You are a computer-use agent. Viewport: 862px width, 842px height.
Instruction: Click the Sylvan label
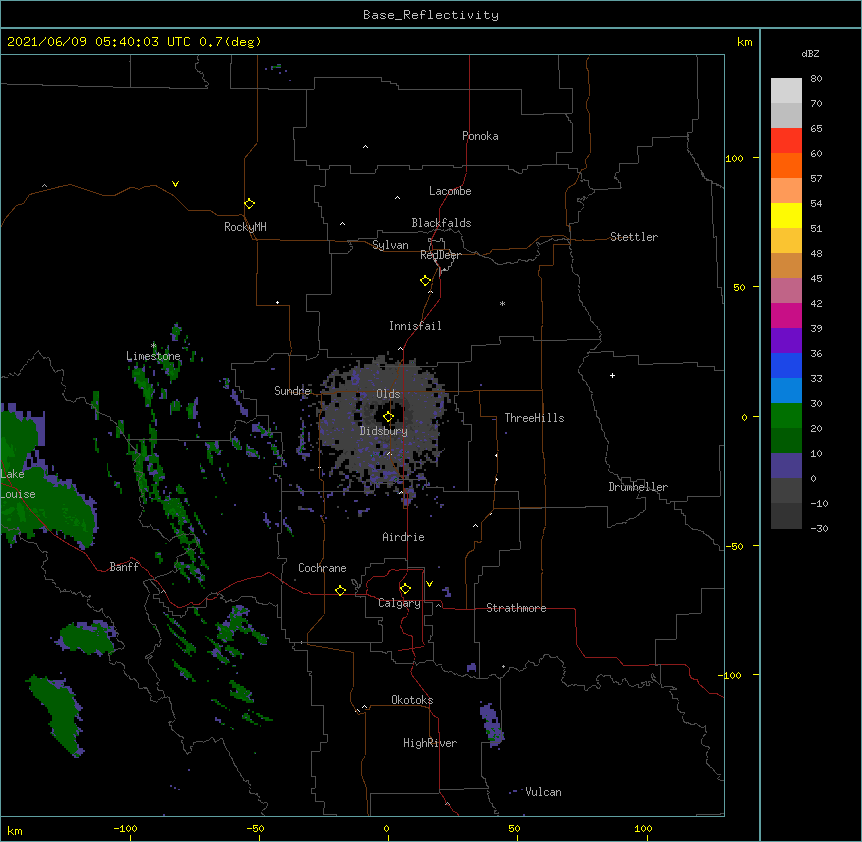click(x=390, y=245)
